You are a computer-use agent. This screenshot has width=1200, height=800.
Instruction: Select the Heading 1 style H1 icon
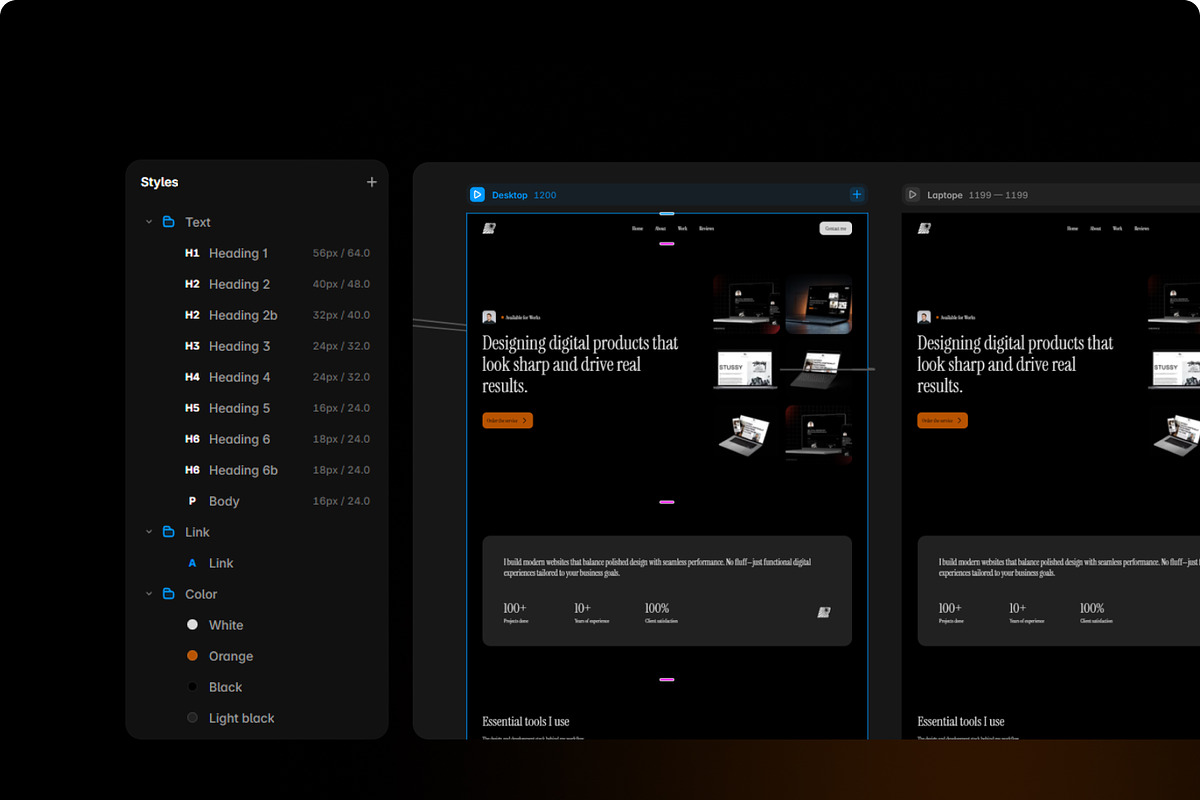click(192, 253)
